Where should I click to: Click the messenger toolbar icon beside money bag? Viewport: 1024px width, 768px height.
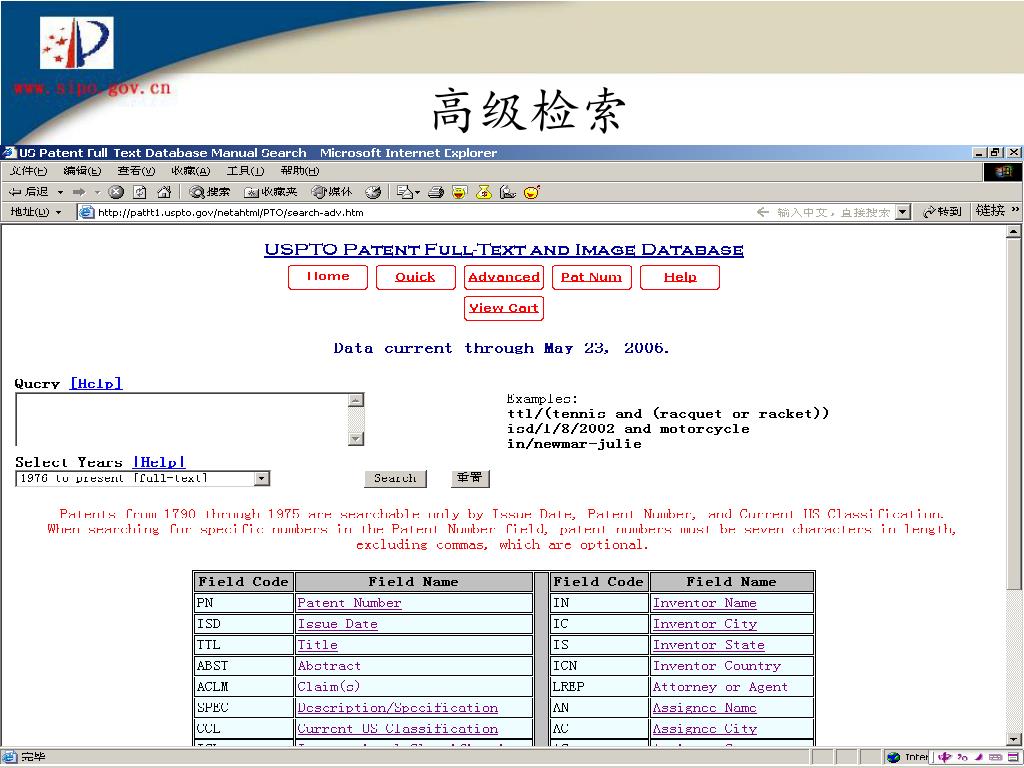(x=507, y=192)
